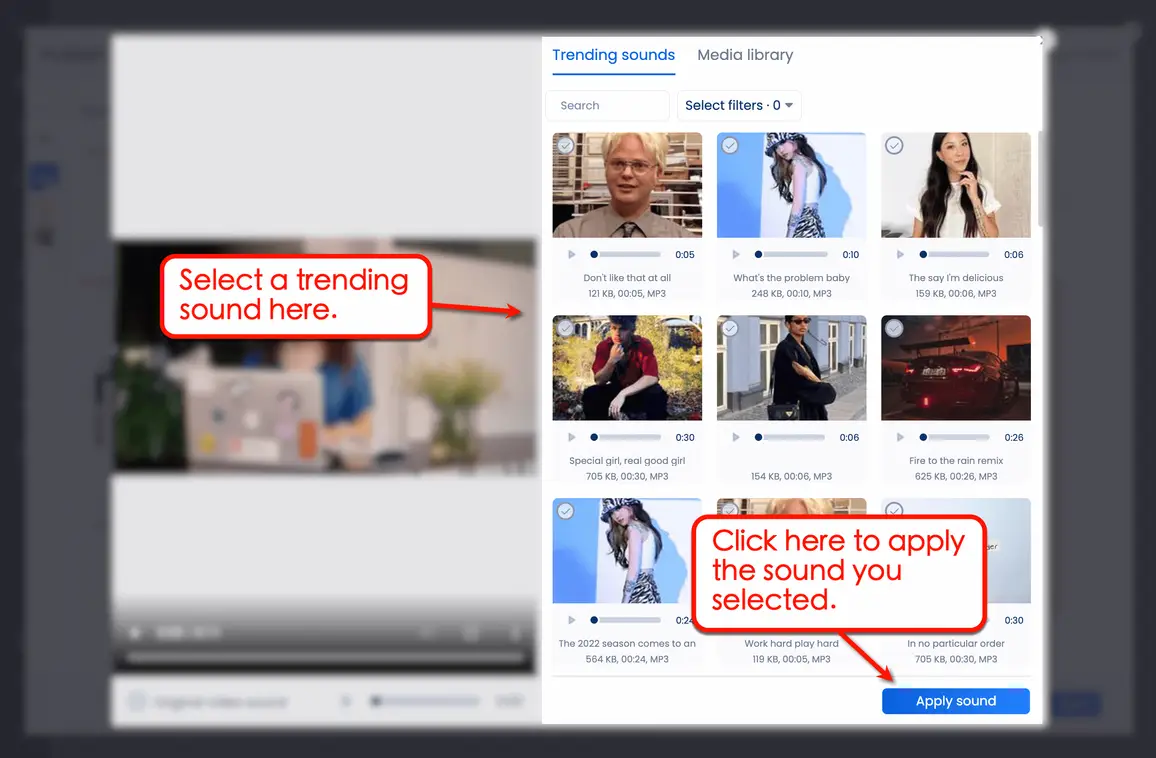Viewport: 1156px width, 758px height.
Task: Play the preview of 'What's the problem baby'
Action: 736,254
